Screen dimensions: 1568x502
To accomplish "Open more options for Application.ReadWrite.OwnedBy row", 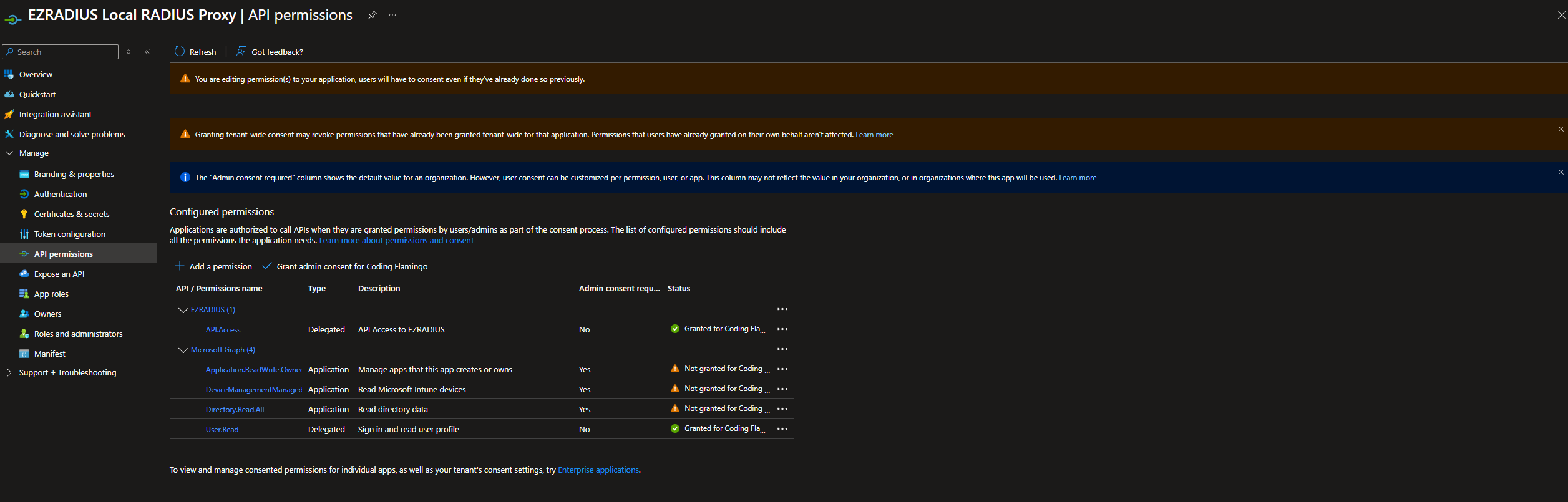I will pos(782,369).
